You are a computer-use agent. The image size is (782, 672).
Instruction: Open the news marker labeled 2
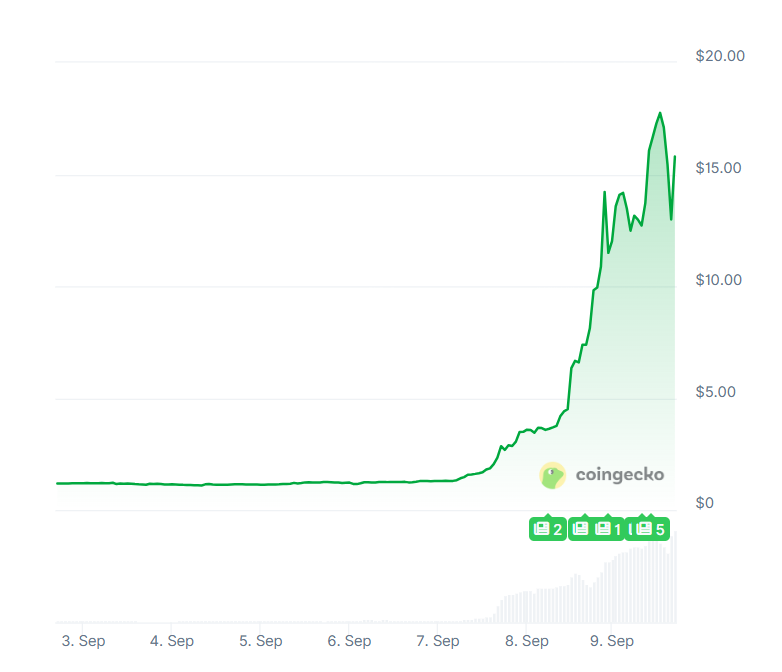(548, 529)
